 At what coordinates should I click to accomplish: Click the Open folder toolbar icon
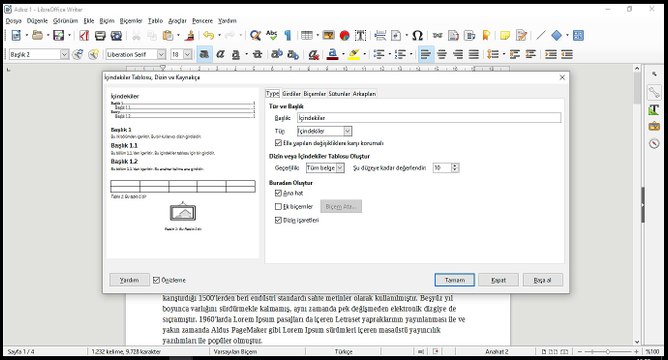[37, 35]
